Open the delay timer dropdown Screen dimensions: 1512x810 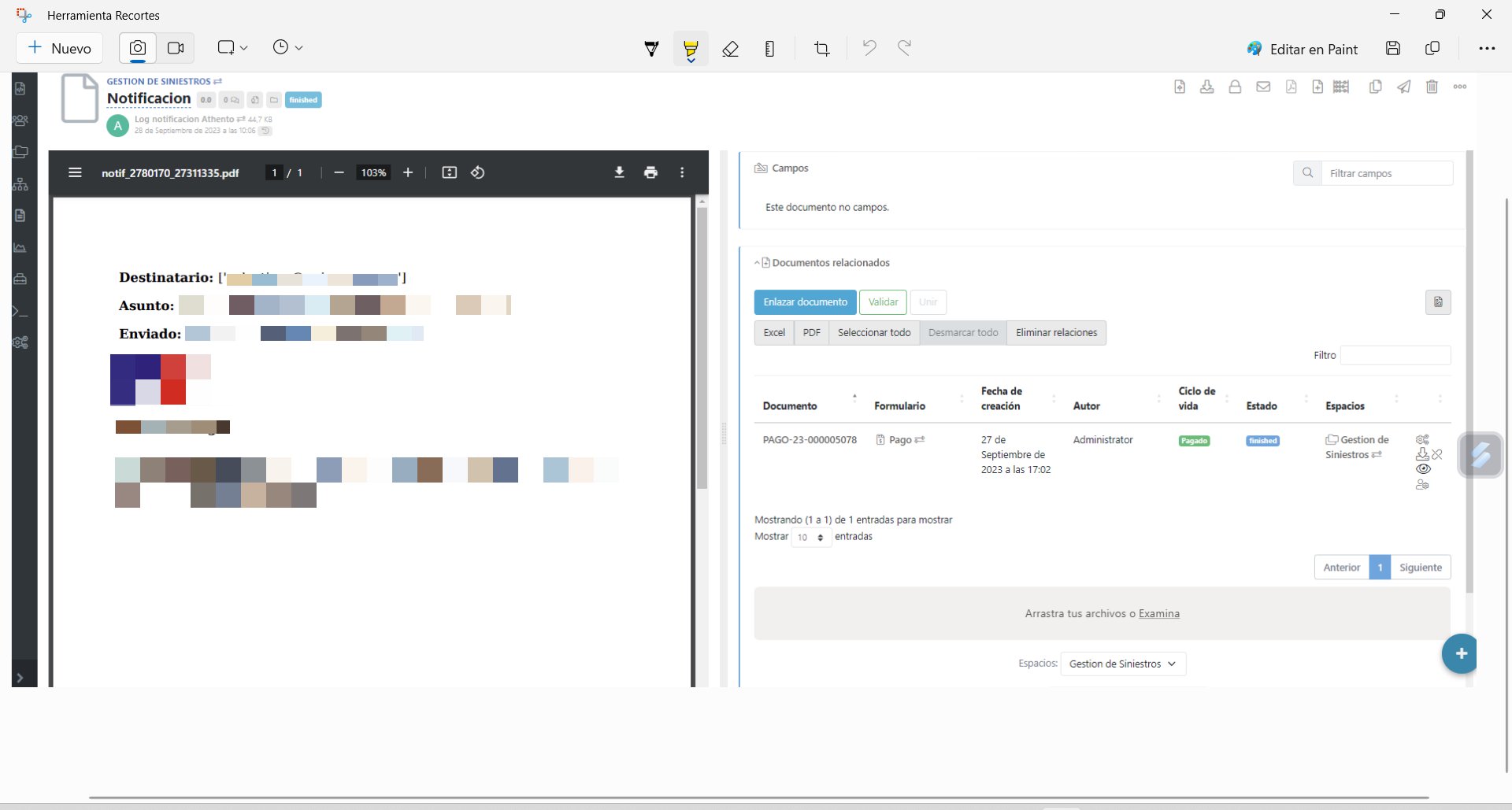287,48
